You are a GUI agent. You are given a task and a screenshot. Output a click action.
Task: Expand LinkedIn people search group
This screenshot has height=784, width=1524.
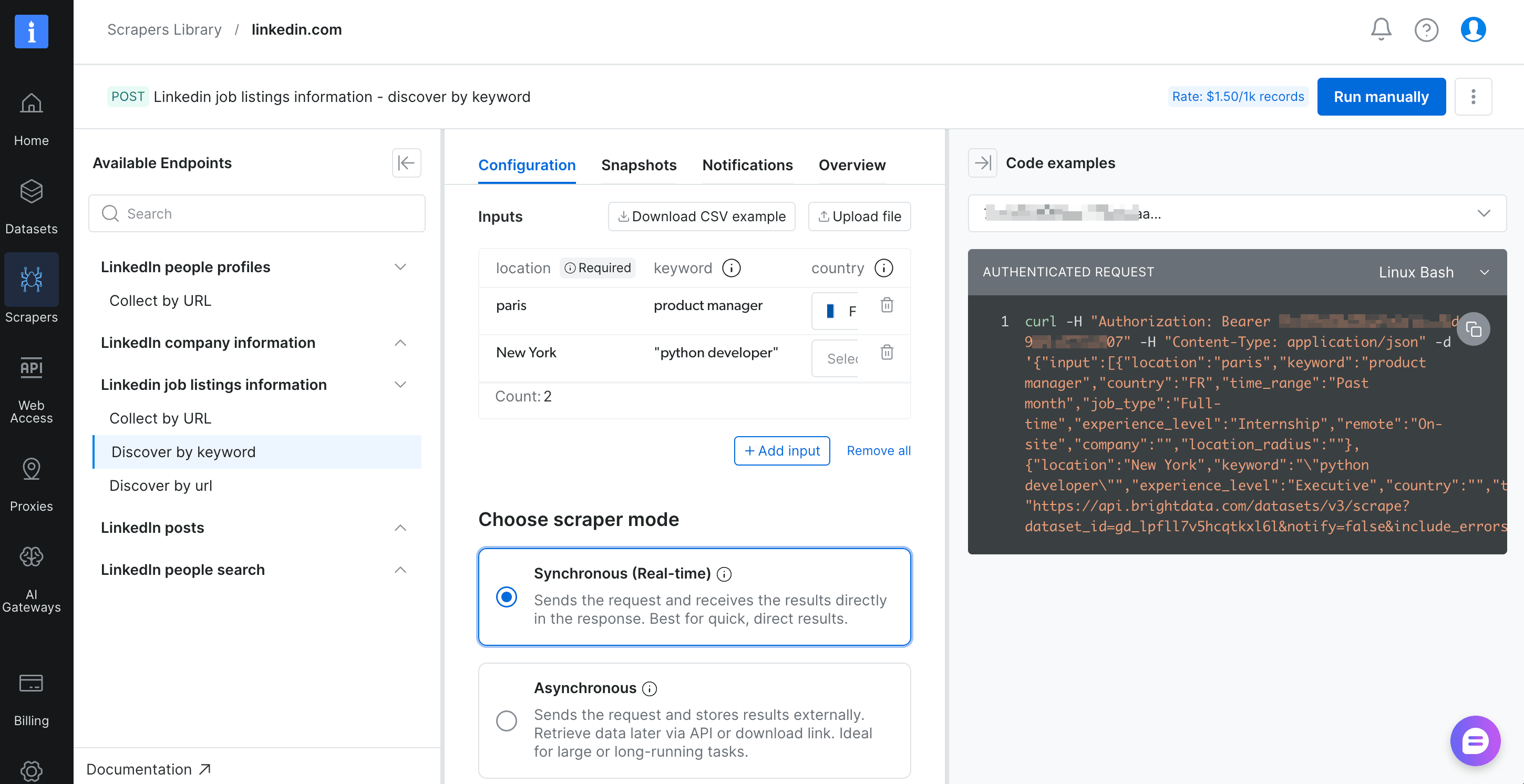click(x=400, y=570)
